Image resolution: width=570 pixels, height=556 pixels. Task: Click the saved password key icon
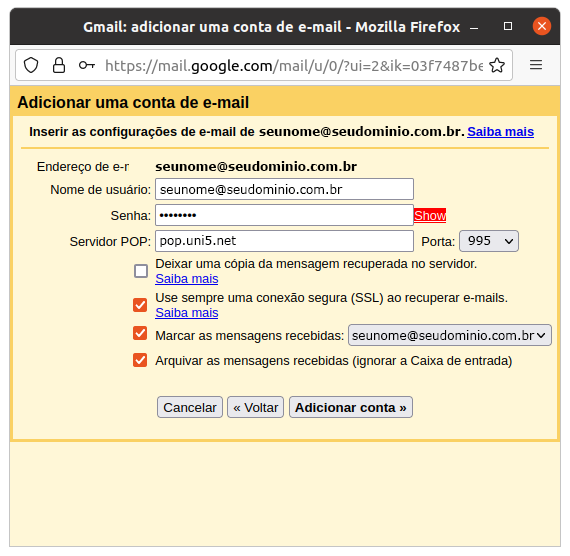87,65
